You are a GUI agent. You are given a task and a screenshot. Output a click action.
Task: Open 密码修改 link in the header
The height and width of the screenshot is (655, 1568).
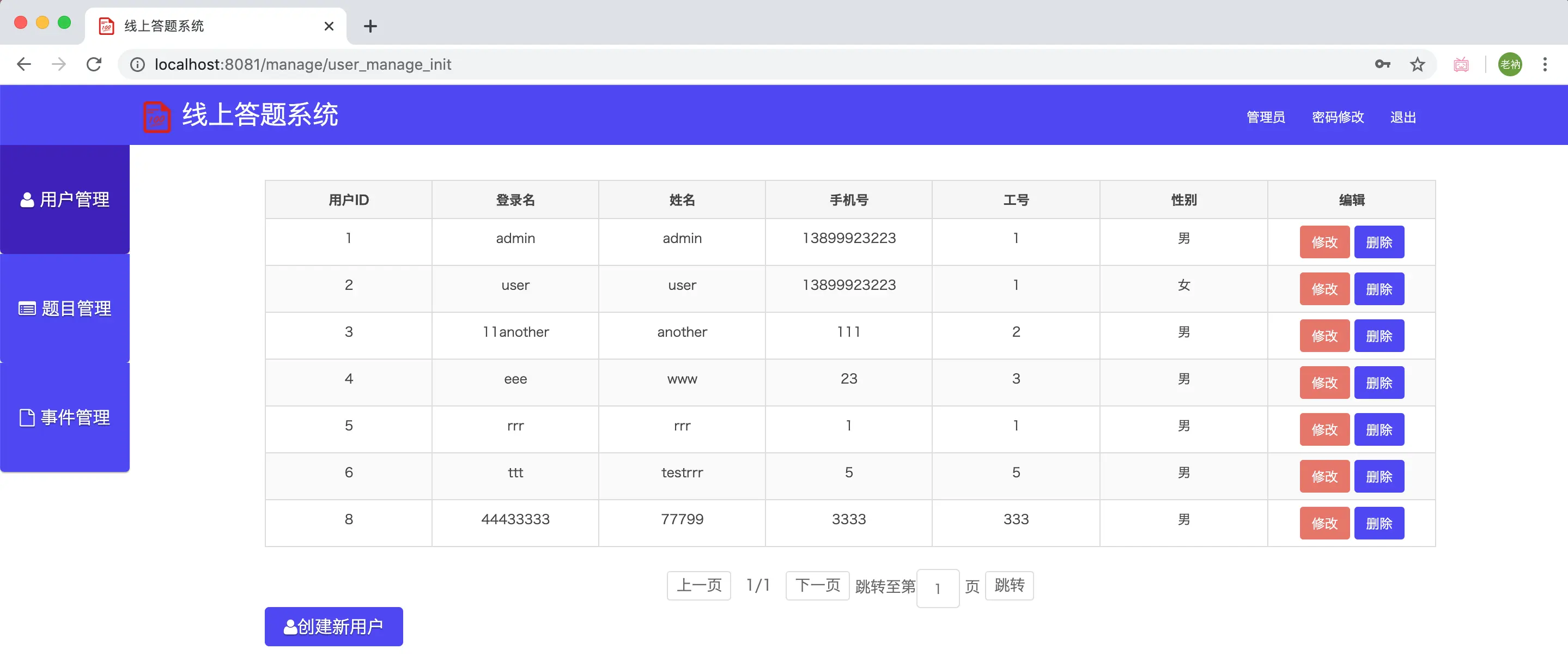tap(1338, 117)
